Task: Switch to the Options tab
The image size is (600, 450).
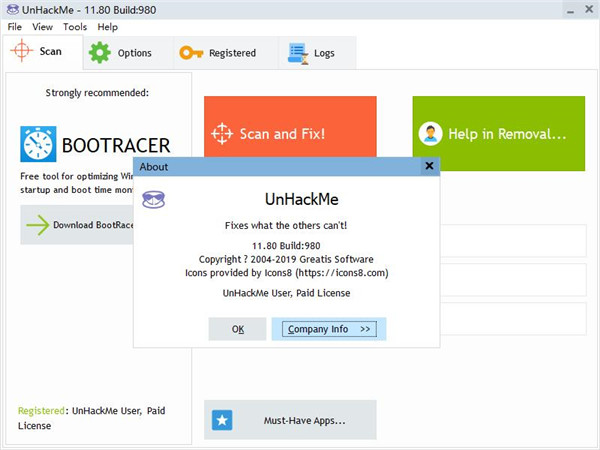Action: click(128, 53)
